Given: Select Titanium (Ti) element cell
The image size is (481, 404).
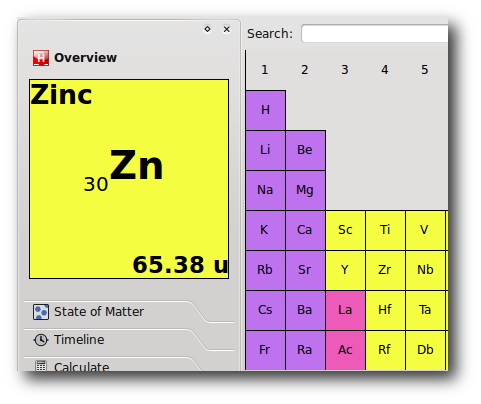Looking at the screenshot, I should coord(385,230).
